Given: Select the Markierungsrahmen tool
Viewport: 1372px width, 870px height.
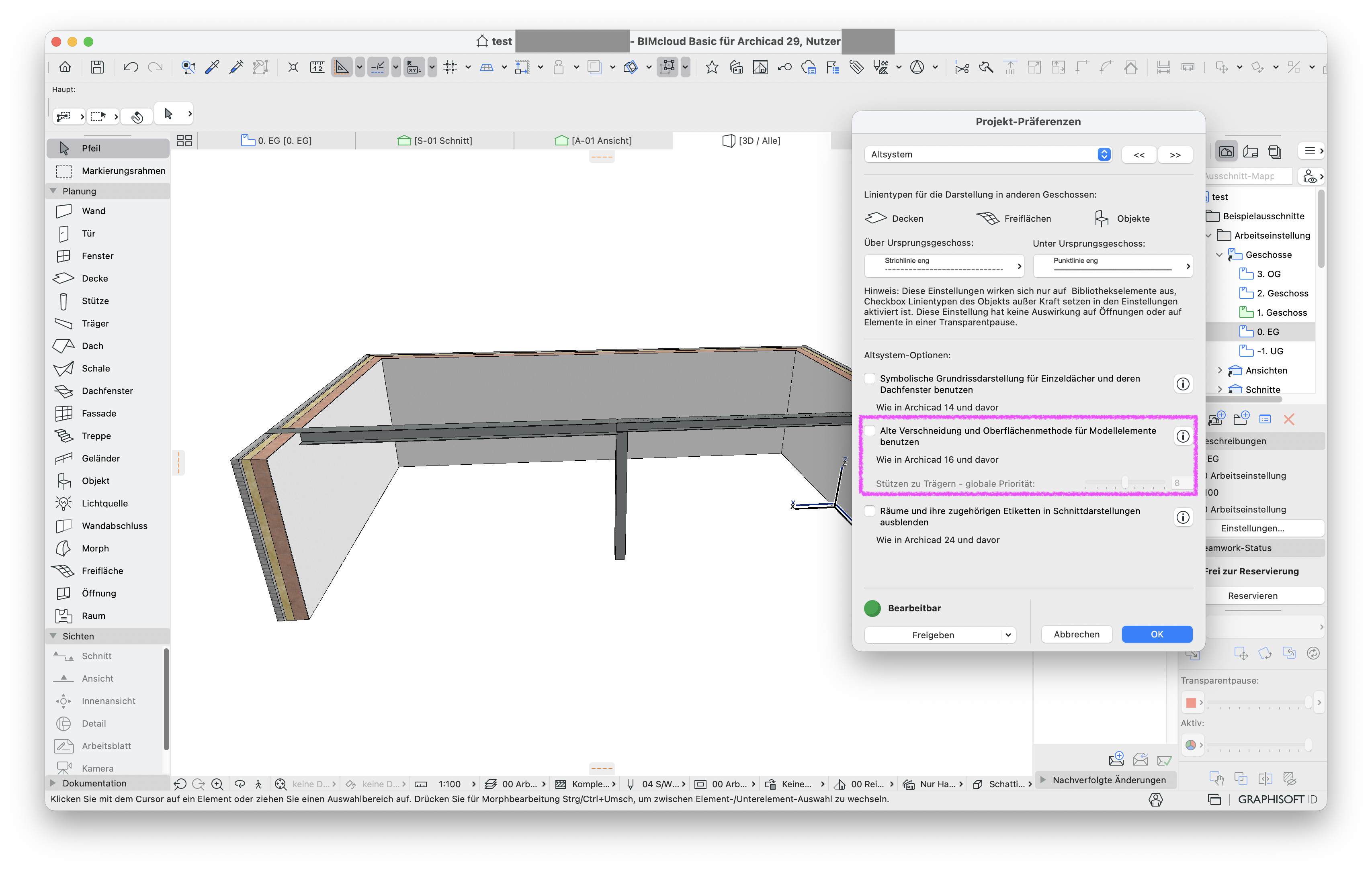Looking at the screenshot, I should 108,171.
